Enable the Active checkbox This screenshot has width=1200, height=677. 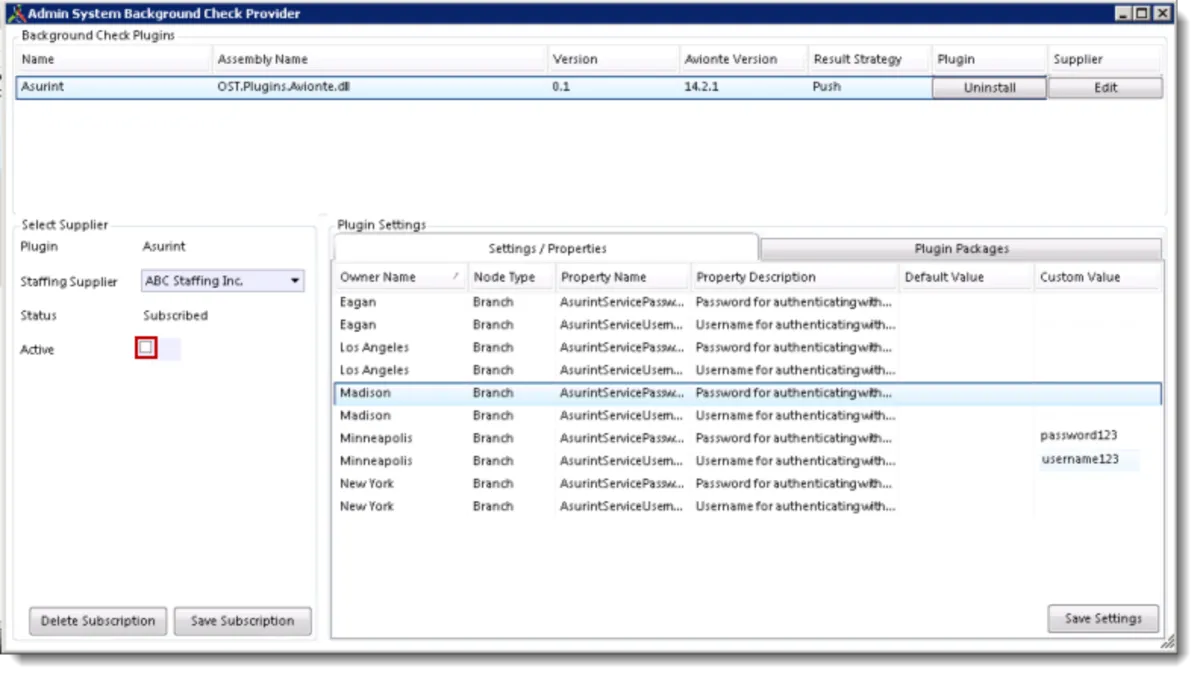point(146,348)
